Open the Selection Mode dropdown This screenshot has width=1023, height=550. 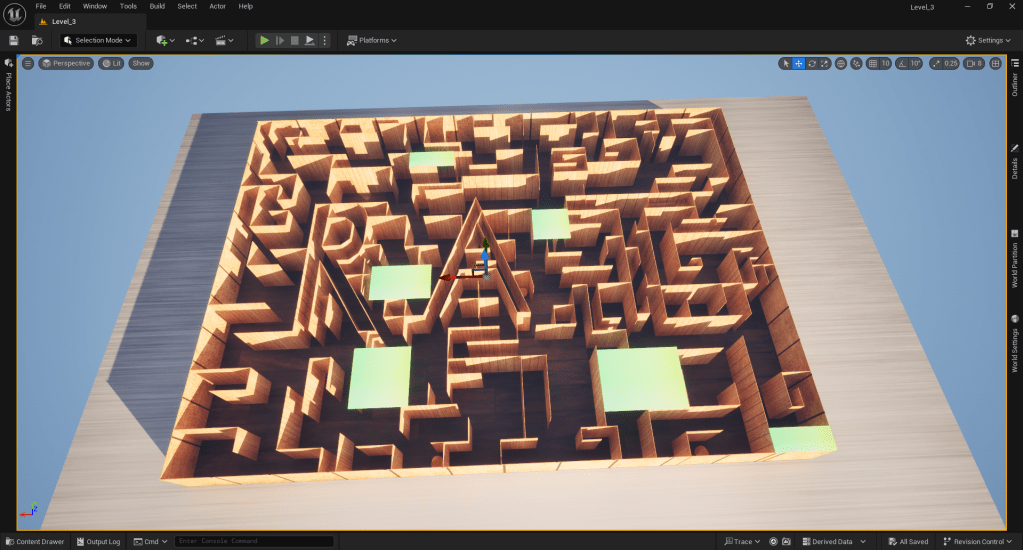point(97,40)
